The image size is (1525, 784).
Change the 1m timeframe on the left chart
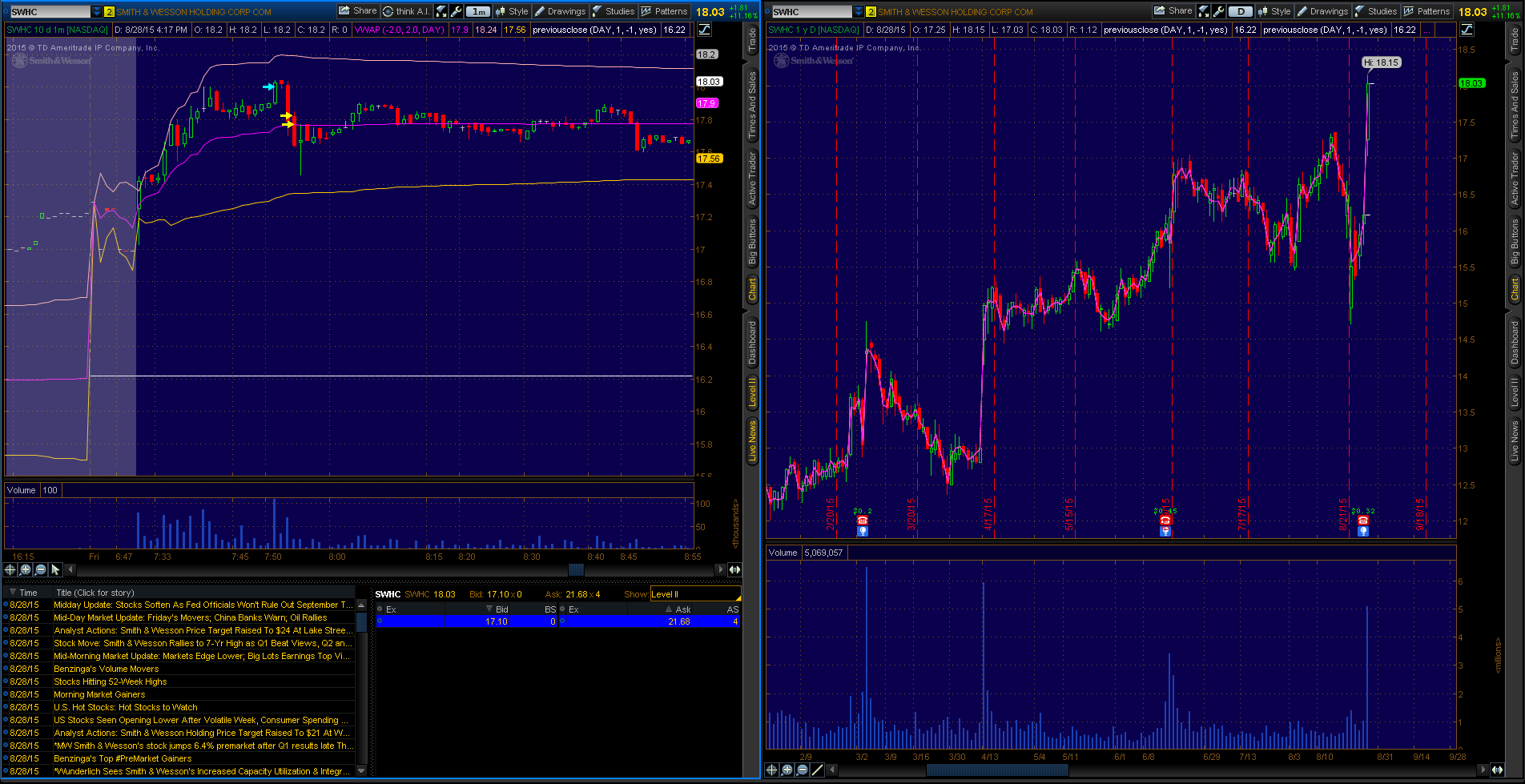pyautogui.click(x=478, y=11)
